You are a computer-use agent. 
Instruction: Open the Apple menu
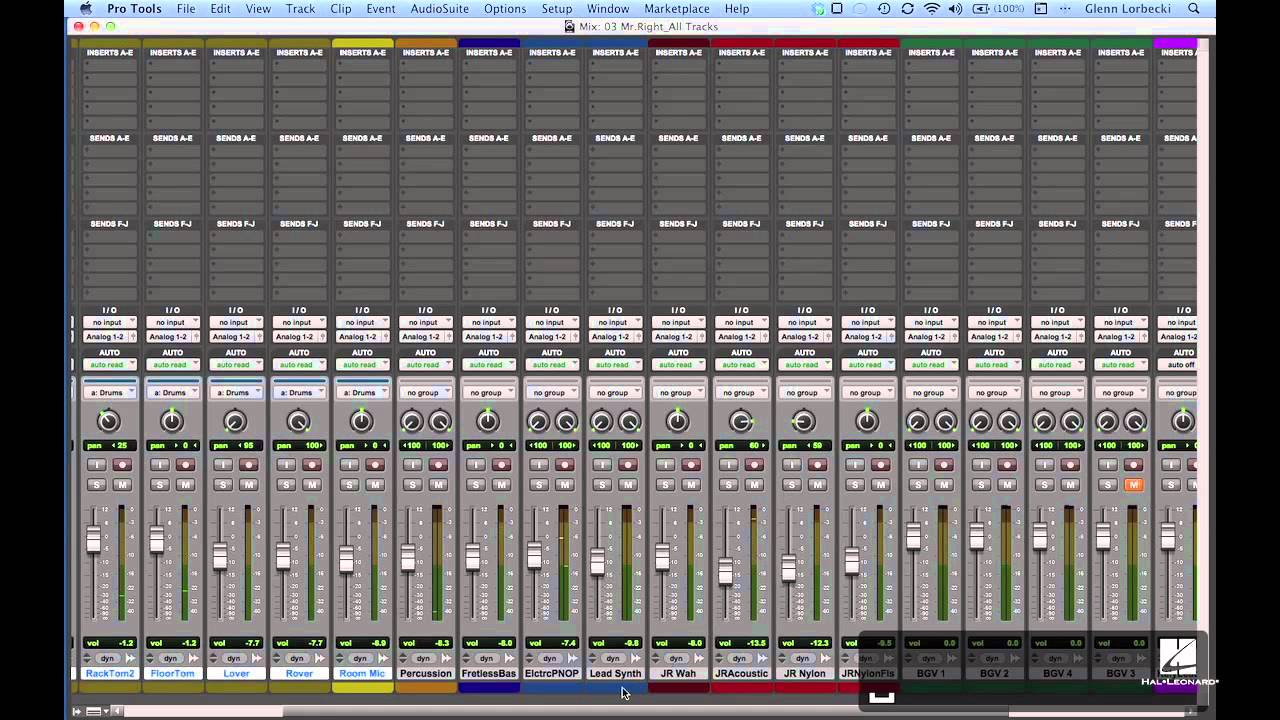(x=86, y=9)
